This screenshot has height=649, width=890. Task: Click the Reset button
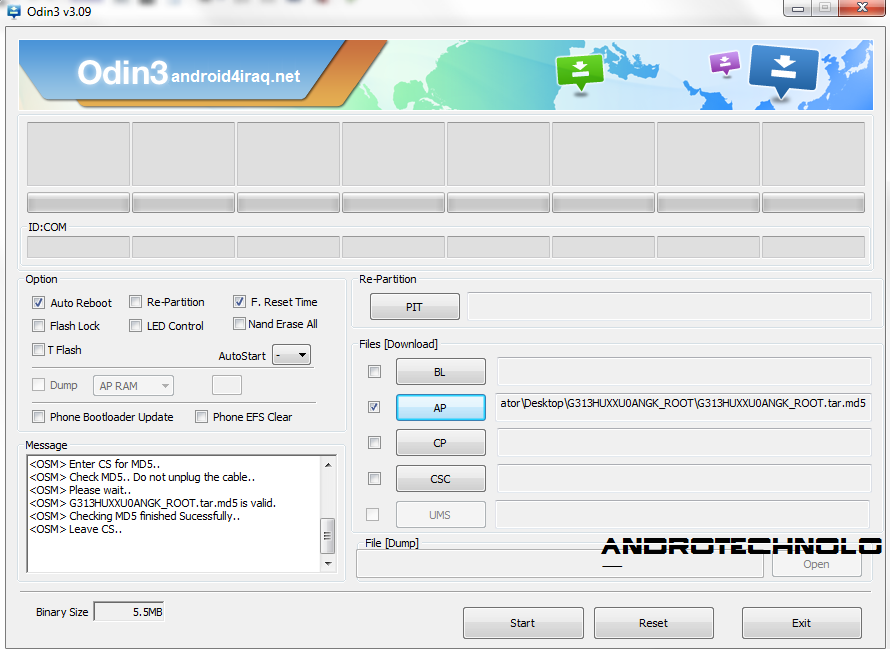click(x=653, y=623)
